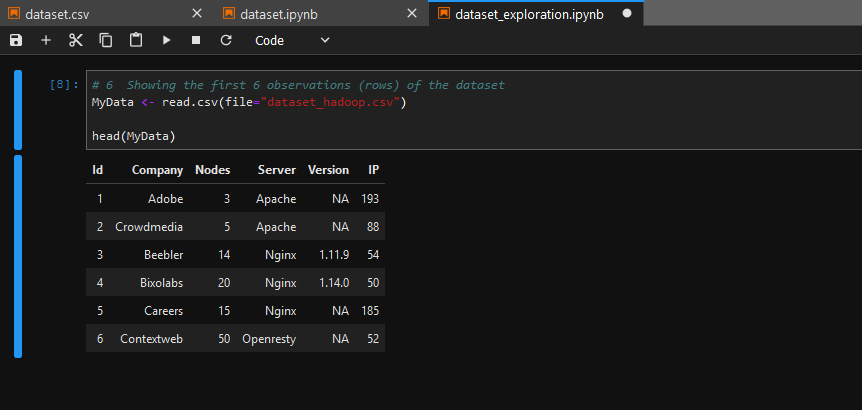Click the Id column header
Screen dimensions: 862x410
[98, 170]
